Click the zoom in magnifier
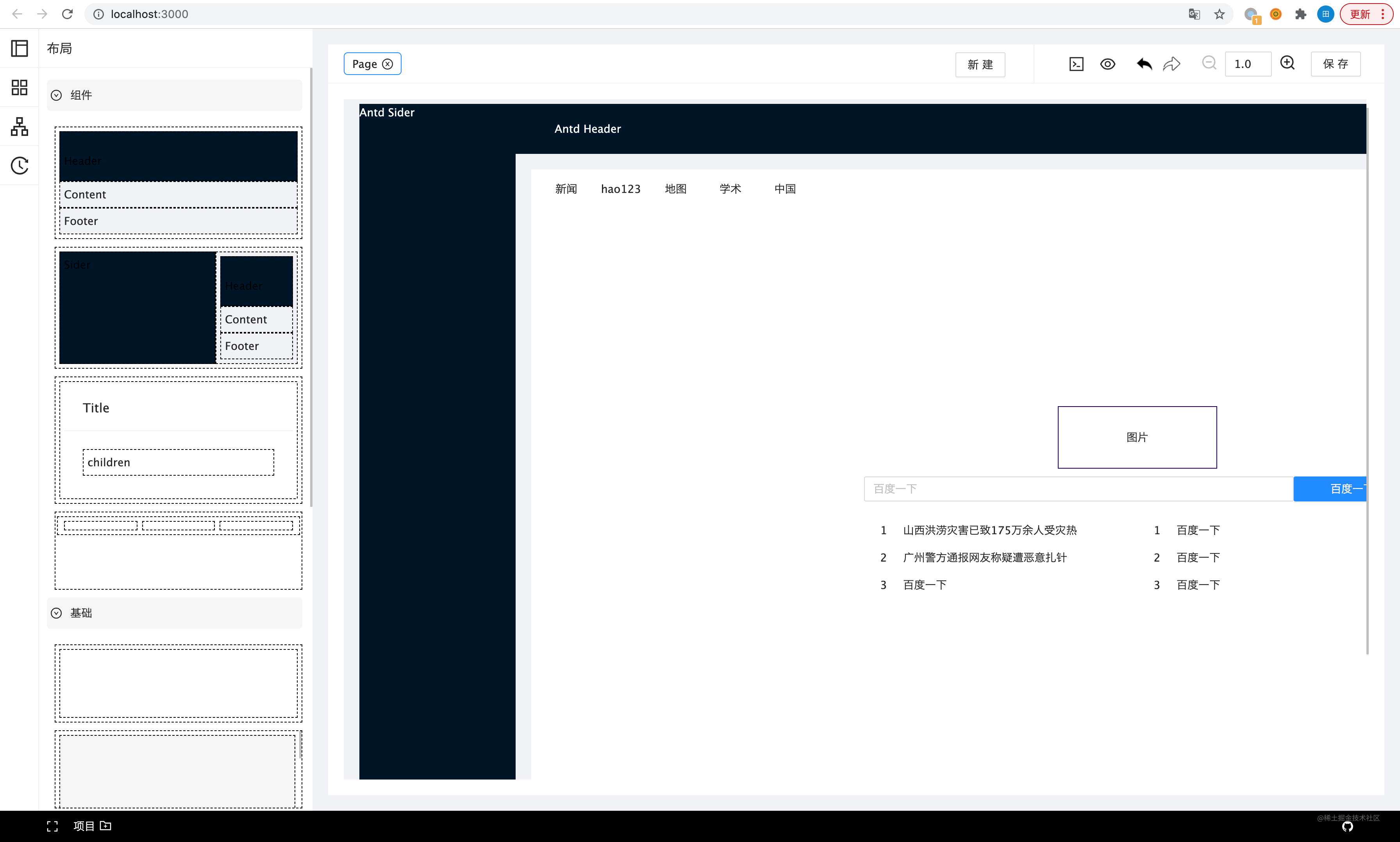1400x842 pixels. point(1287,63)
